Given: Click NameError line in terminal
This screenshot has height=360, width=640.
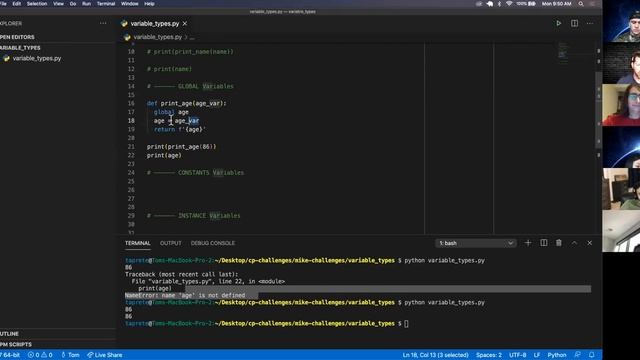Looking at the screenshot, I should click(x=185, y=295).
